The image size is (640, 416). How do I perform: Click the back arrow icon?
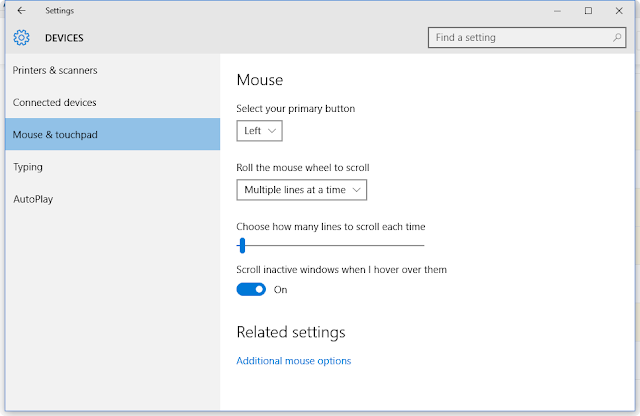[21, 11]
